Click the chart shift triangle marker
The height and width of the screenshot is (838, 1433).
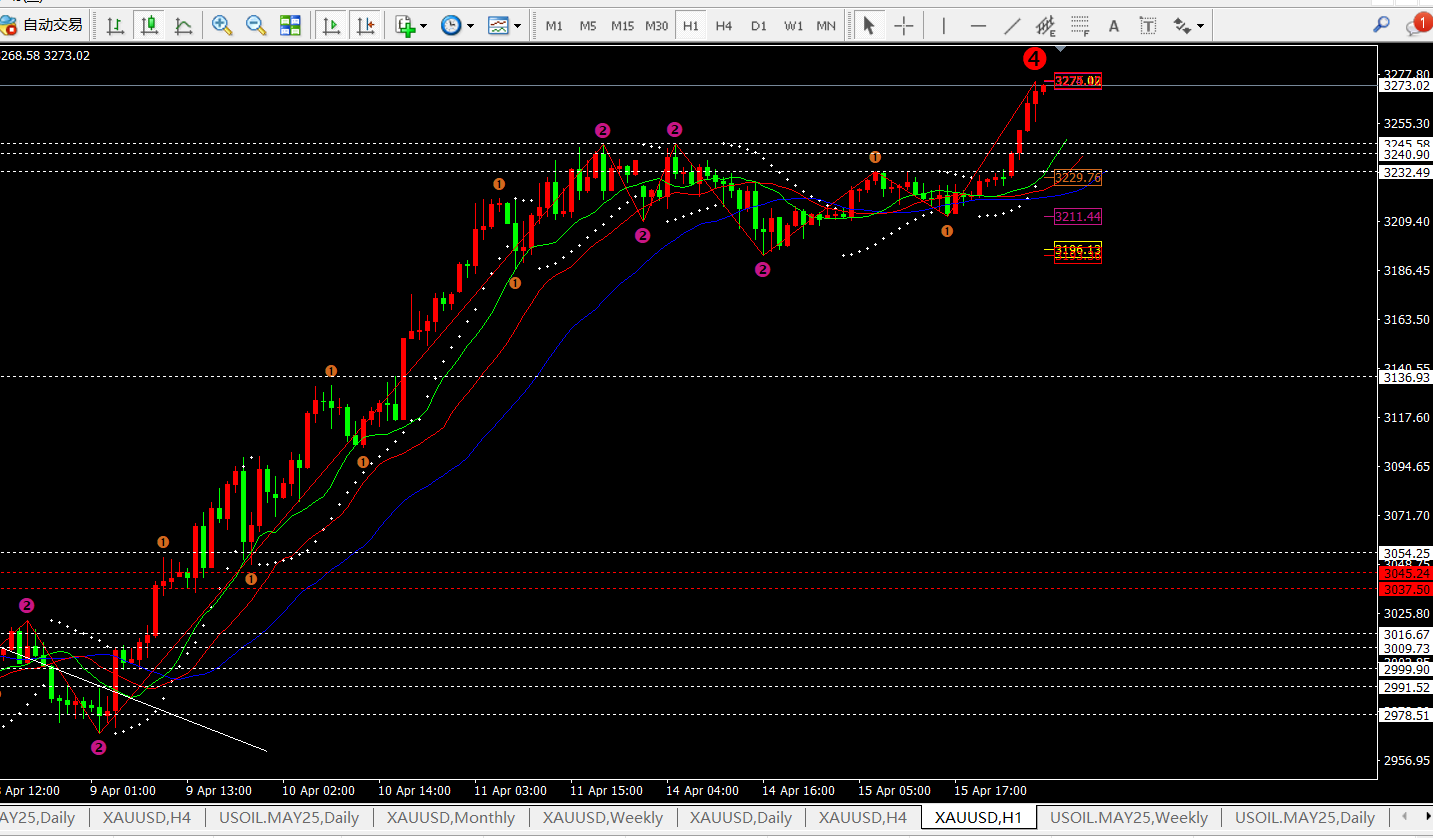pyautogui.click(x=1059, y=47)
